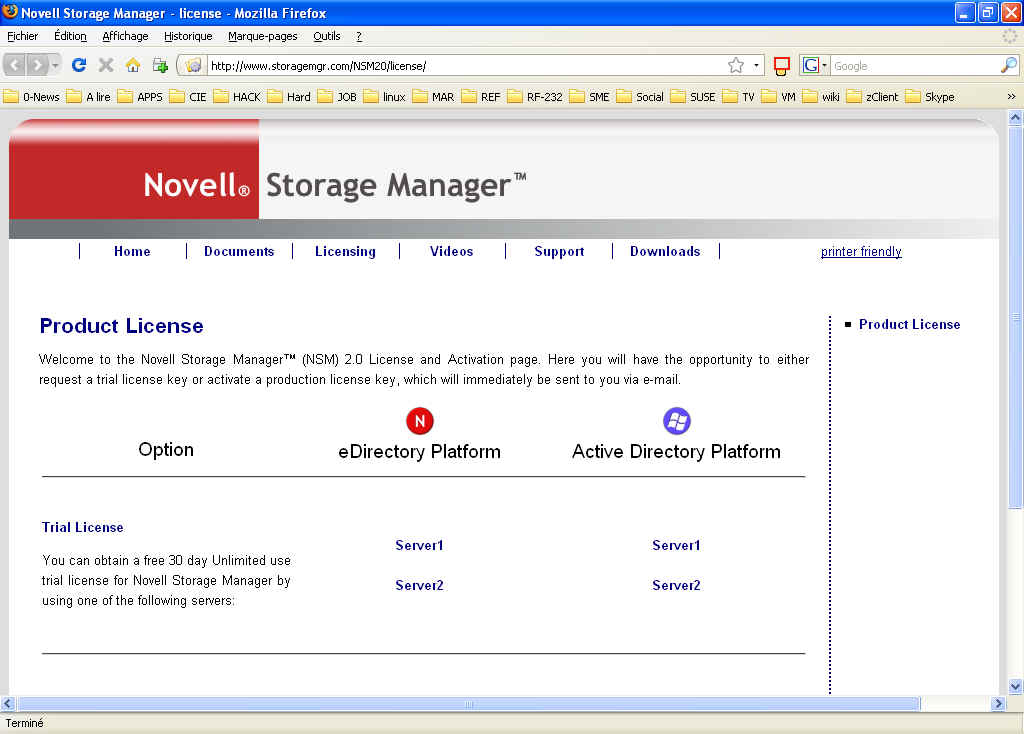Open the A lire bookmark folder
Viewport: 1024px width, 734px height.
(89, 97)
